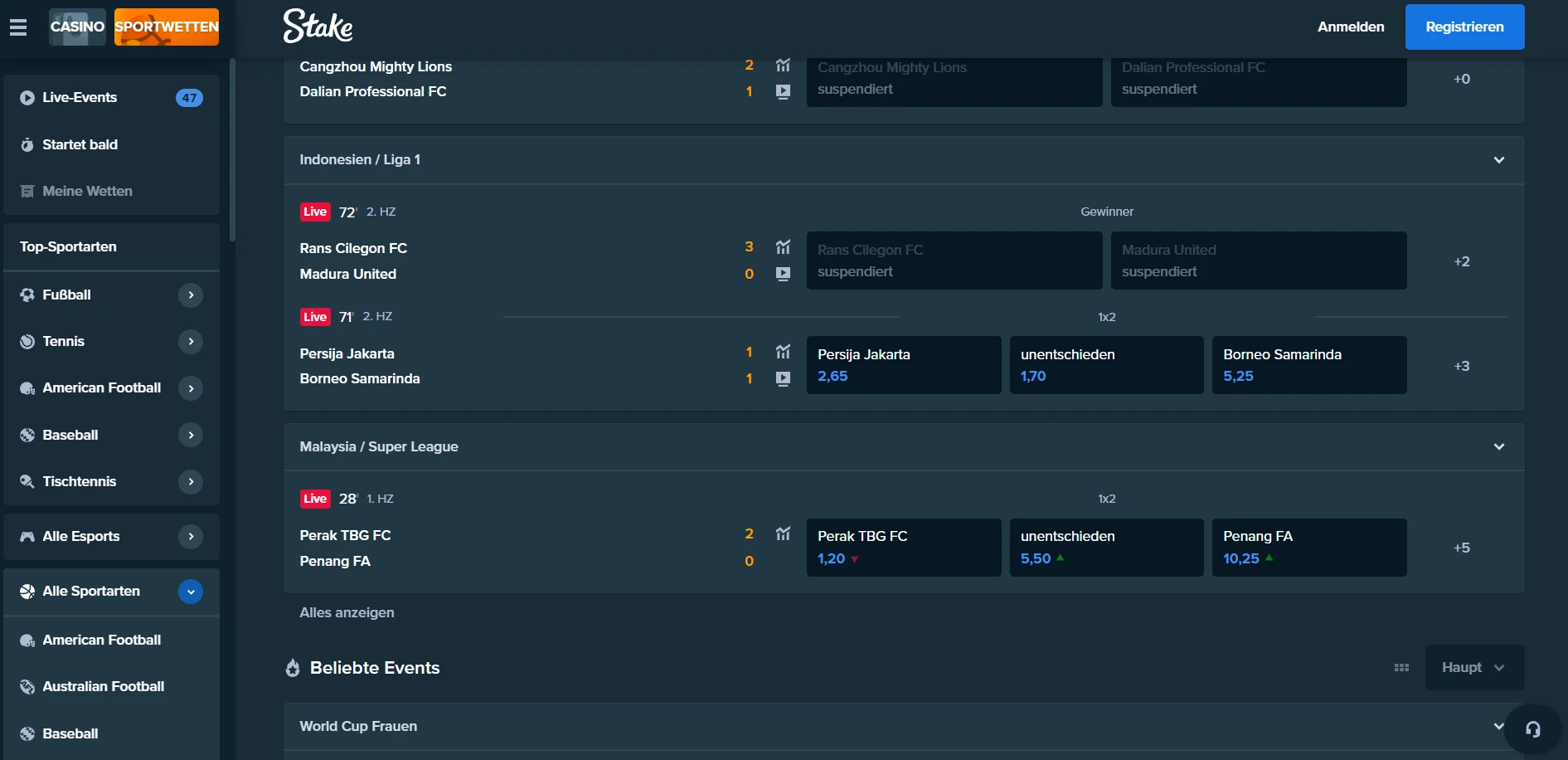Image resolution: width=1568 pixels, height=760 pixels.
Task: Expand the Fußball submenu arrow
Action: 191,295
